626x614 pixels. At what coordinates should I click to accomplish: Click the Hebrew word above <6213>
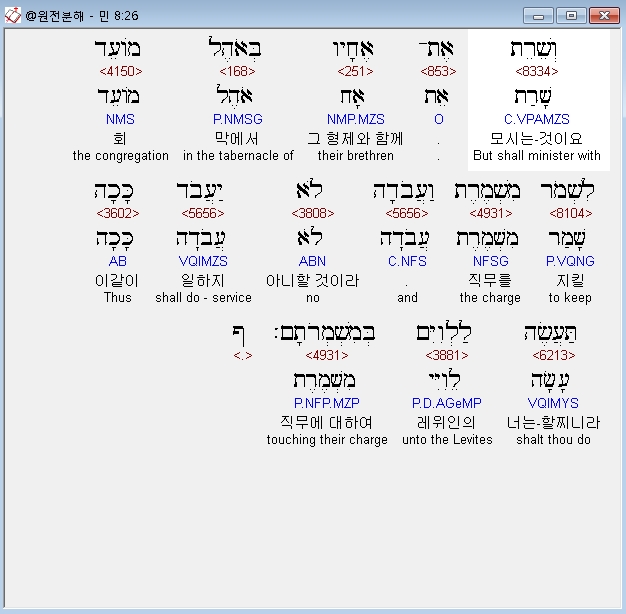coord(551,332)
